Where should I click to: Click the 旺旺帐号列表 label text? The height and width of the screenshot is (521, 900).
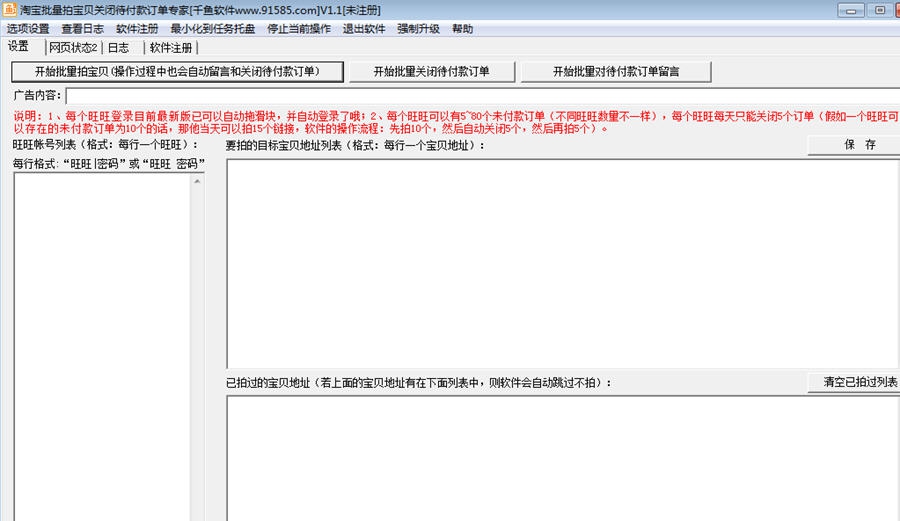(106, 145)
